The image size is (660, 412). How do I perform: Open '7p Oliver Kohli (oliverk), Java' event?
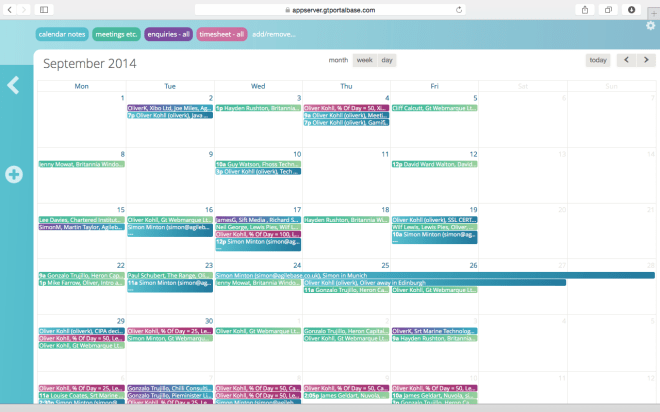(170, 115)
